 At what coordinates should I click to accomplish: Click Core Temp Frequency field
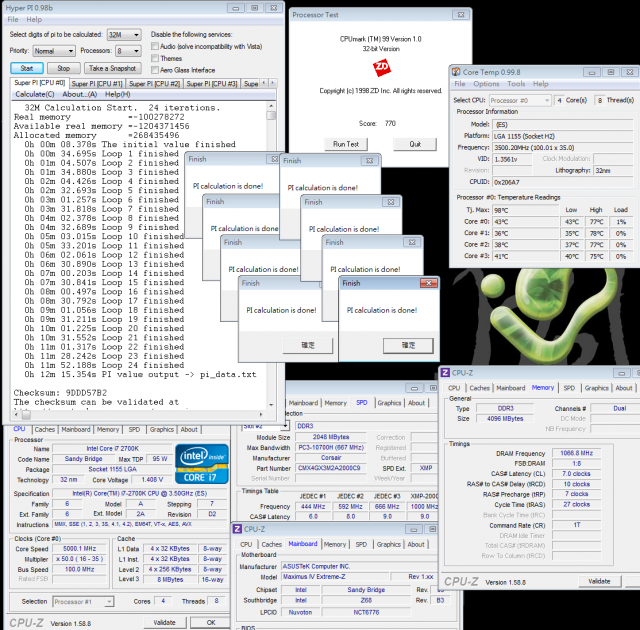(563, 148)
